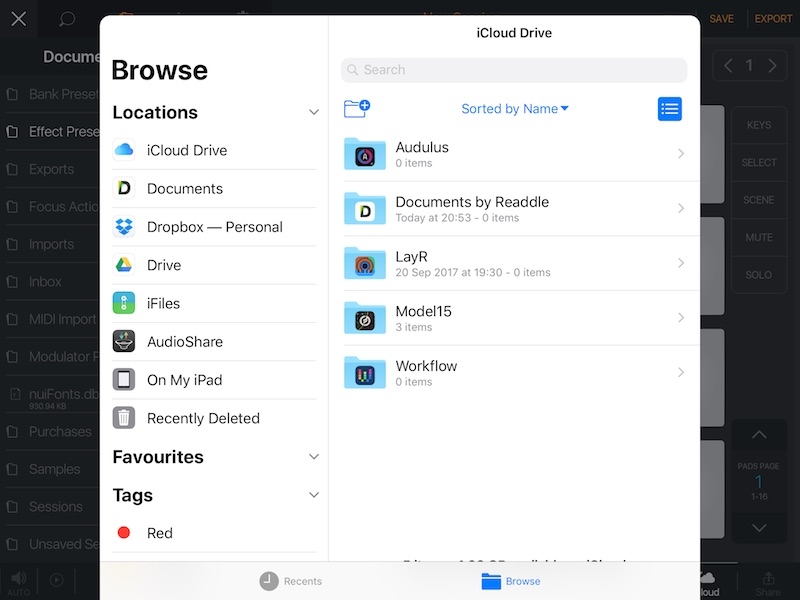Click the cloud icon in bottom bar
800x600 pixels.
pos(709,584)
